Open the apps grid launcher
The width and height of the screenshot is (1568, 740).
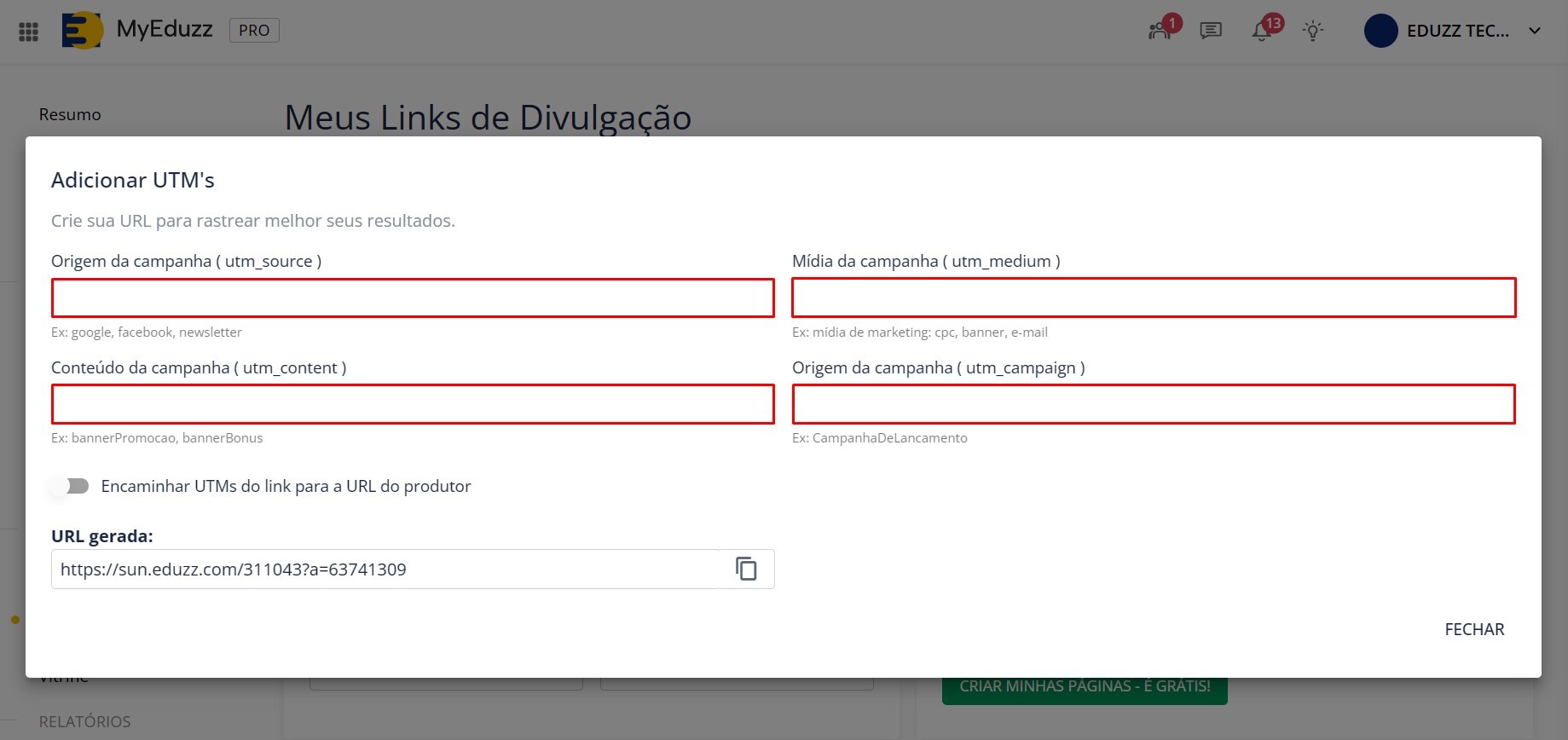click(x=28, y=32)
